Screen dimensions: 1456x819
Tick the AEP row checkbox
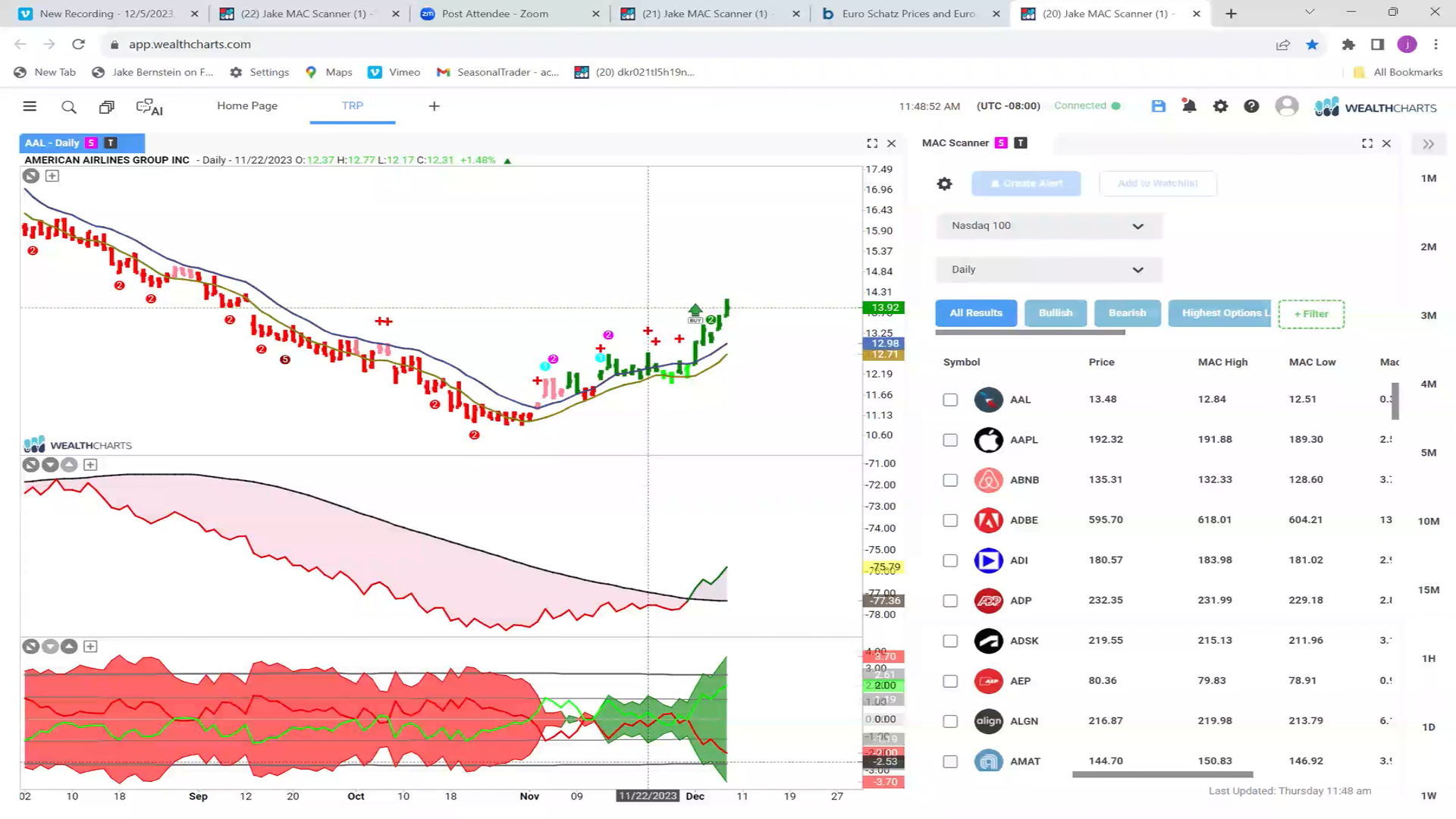950,681
